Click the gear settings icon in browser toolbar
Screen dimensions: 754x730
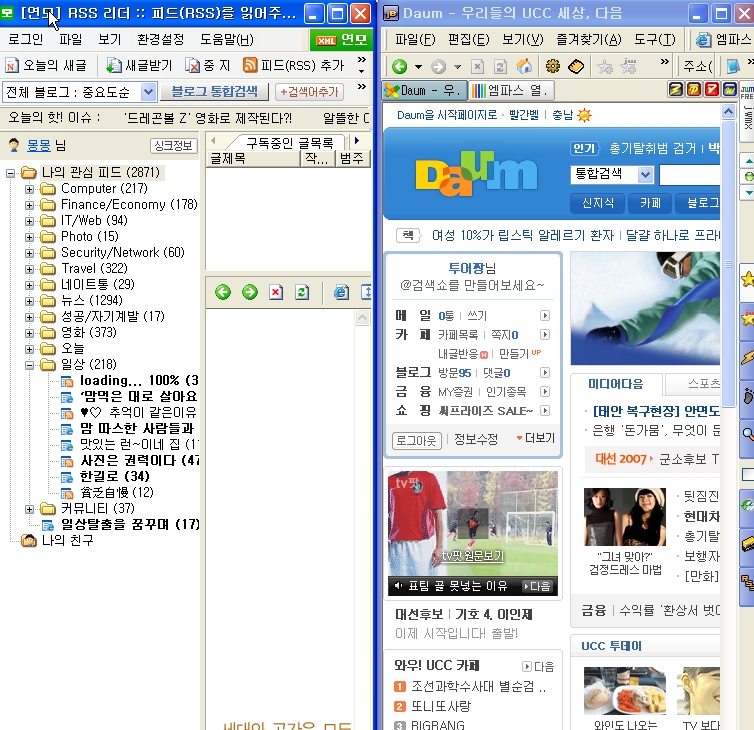553,66
